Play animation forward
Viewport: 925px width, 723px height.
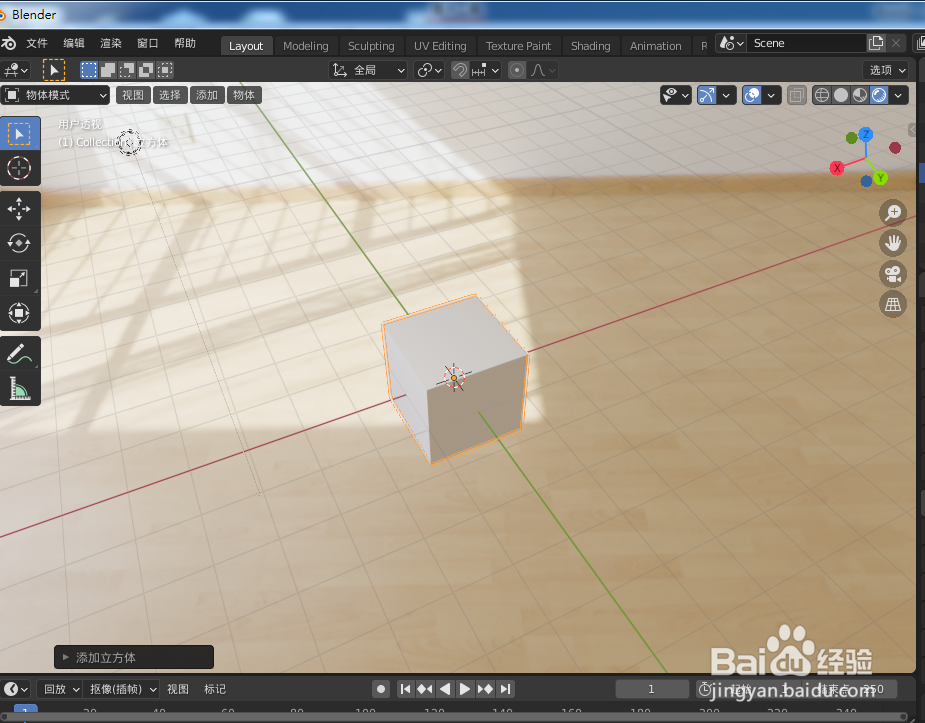point(465,689)
